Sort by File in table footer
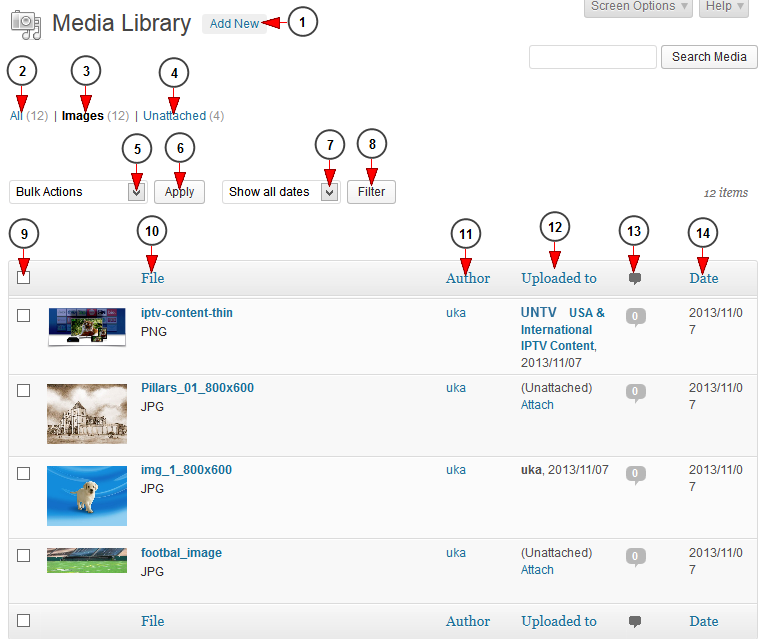Viewport: 765px width, 639px height. point(153,621)
